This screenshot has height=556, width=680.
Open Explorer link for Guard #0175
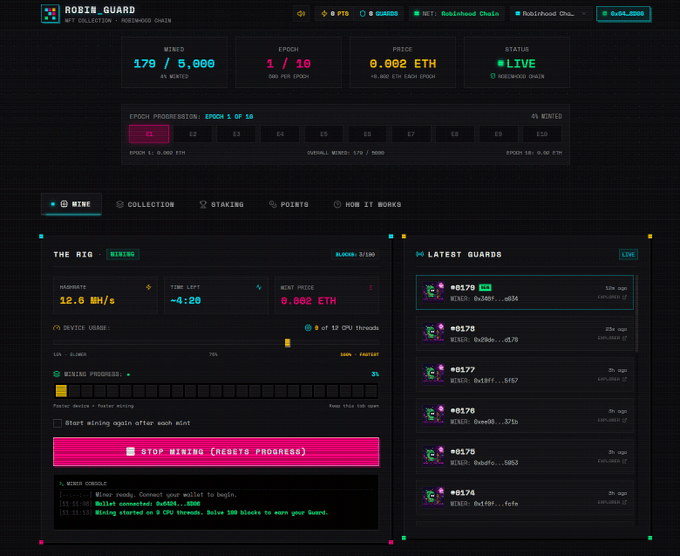tap(612, 461)
